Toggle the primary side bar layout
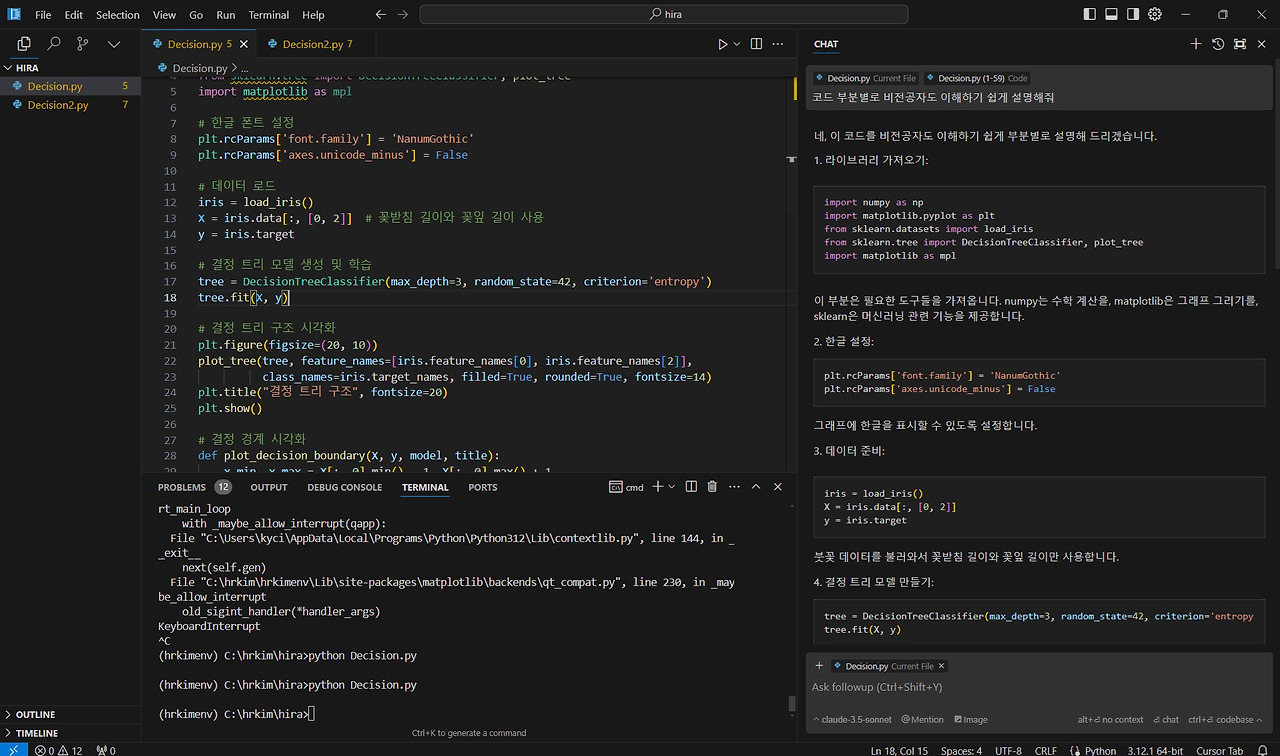 pyautogui.click(x=1089, y=15)
